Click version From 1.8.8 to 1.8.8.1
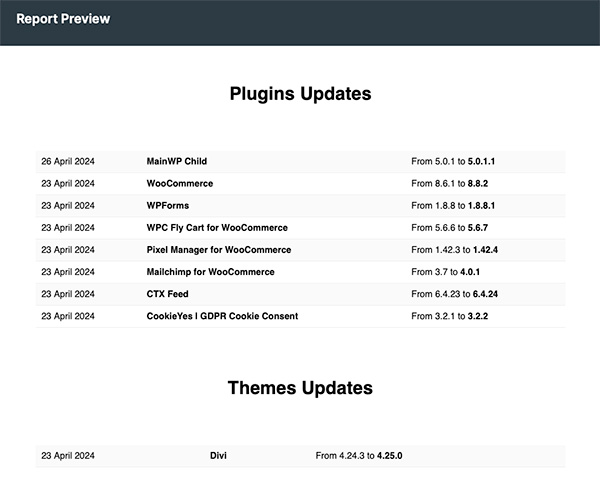 (453, 206)
